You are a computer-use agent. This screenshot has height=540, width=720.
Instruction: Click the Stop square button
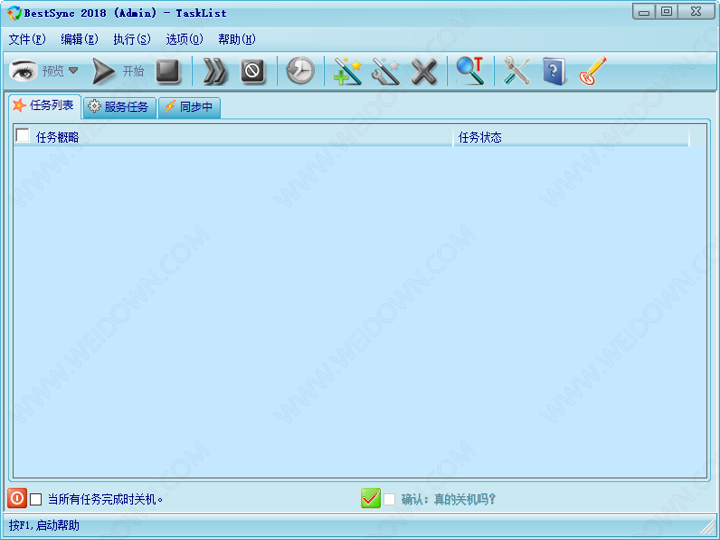pyautogui.click(x=168, y=71)
